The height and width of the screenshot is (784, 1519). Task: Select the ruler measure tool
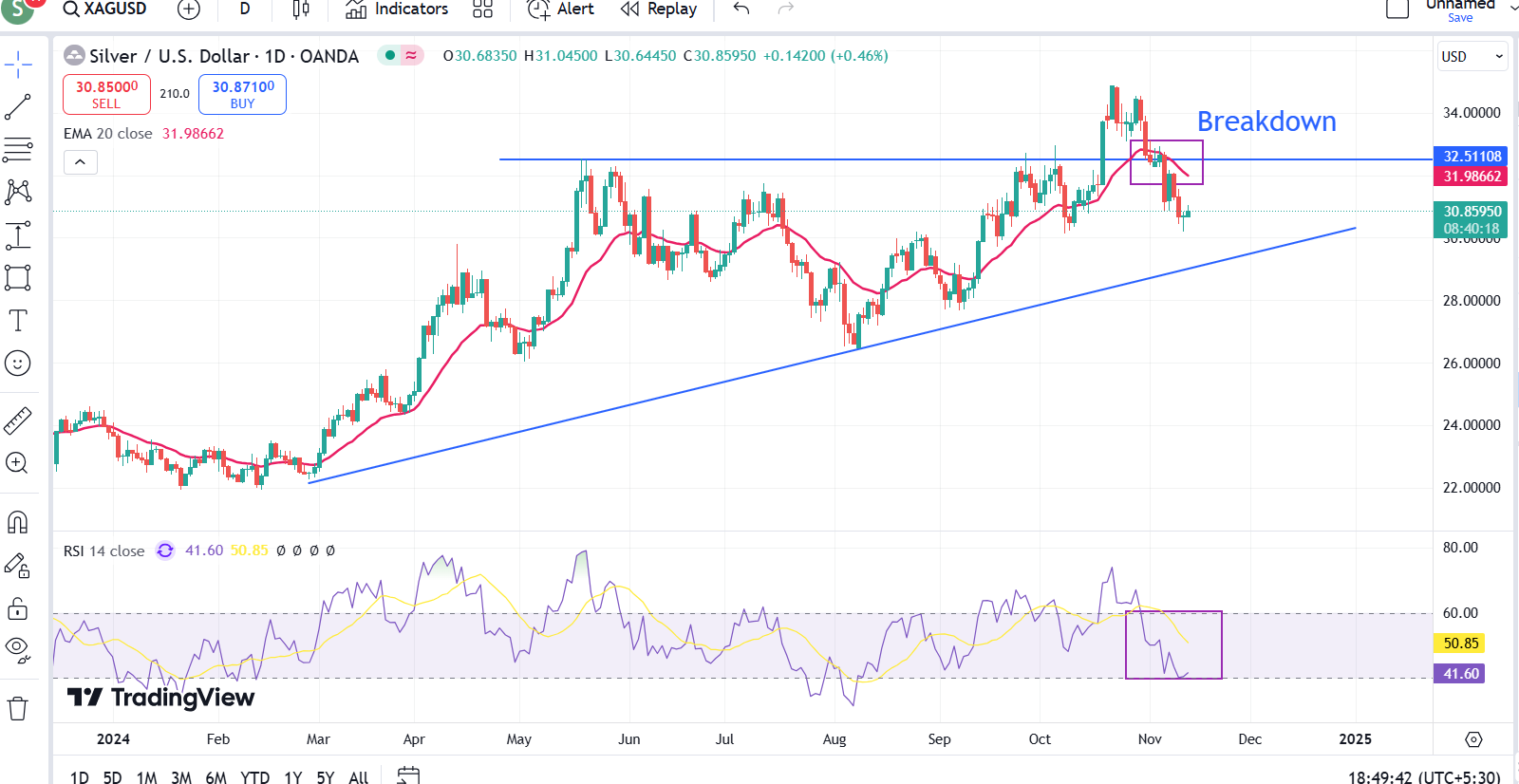(18, 420)
